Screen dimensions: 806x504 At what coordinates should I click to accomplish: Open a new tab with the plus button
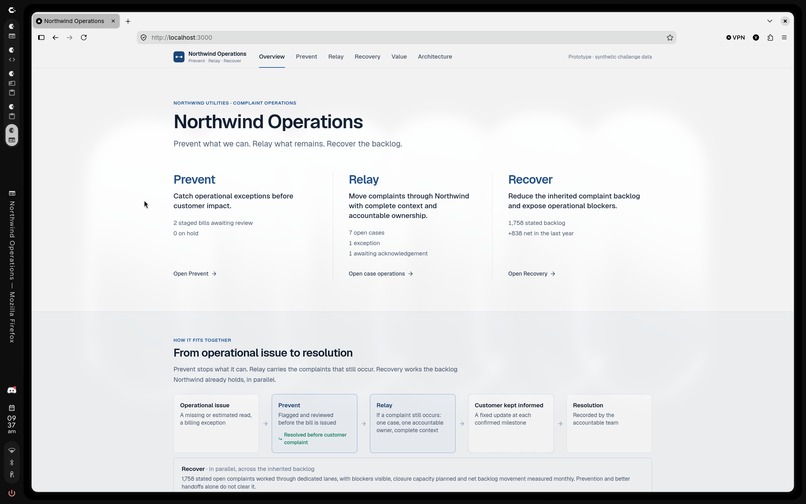click(128, 21)
